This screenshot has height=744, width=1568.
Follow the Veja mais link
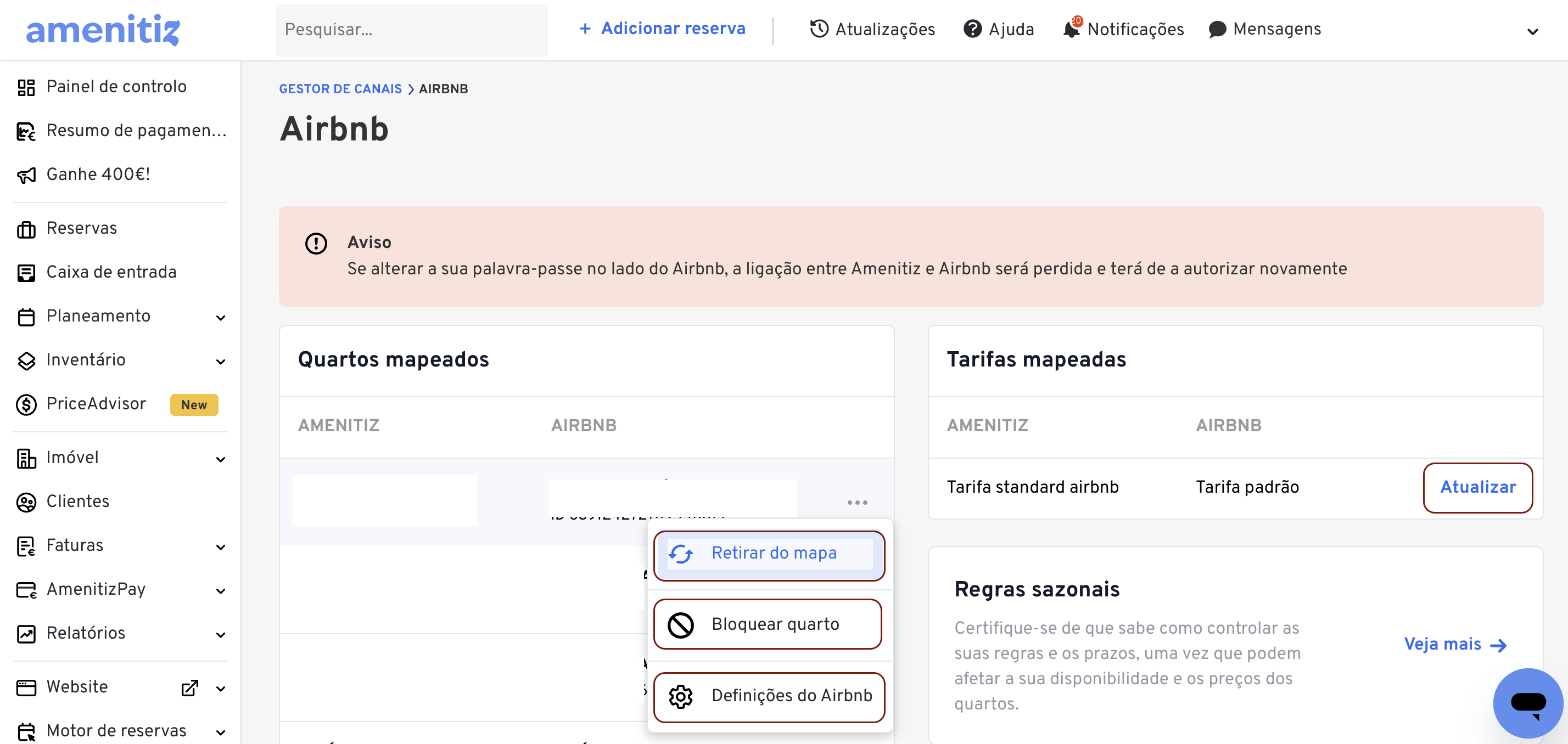1455,645
